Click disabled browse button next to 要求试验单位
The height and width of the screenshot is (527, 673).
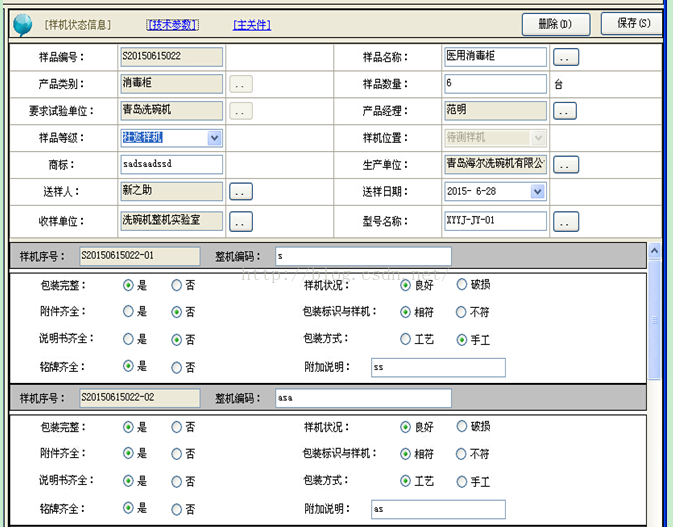240,111
